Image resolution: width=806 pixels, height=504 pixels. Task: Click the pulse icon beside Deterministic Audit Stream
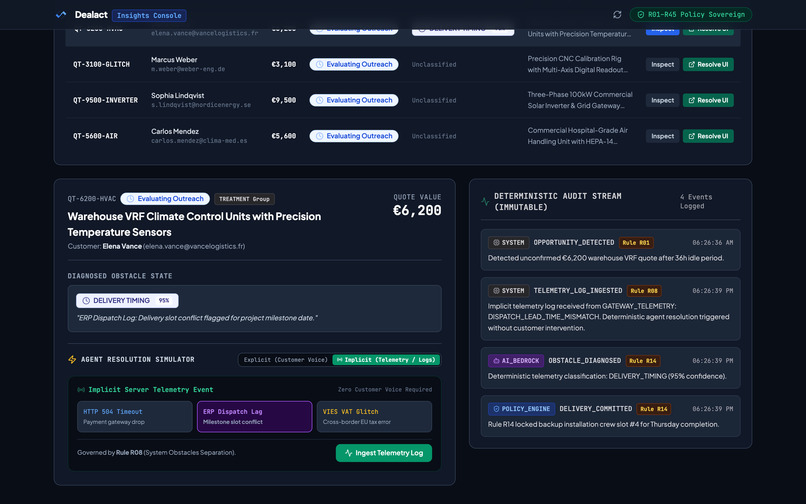tap(485, 202)
